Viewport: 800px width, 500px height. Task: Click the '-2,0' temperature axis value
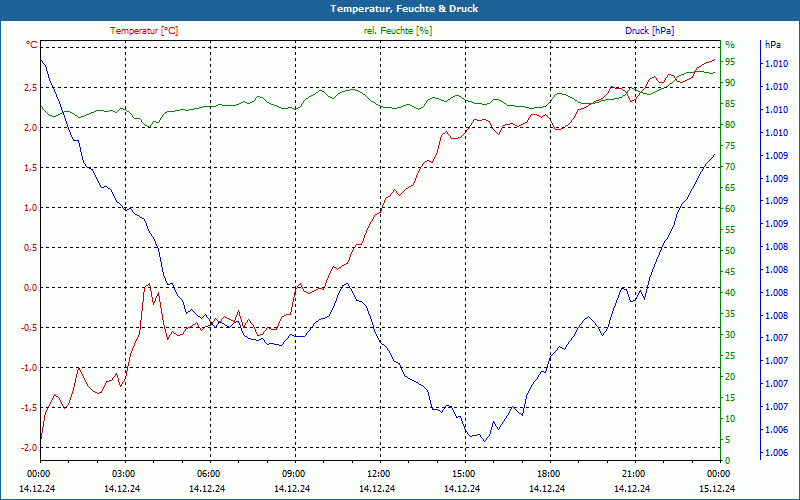coord(29,447)
